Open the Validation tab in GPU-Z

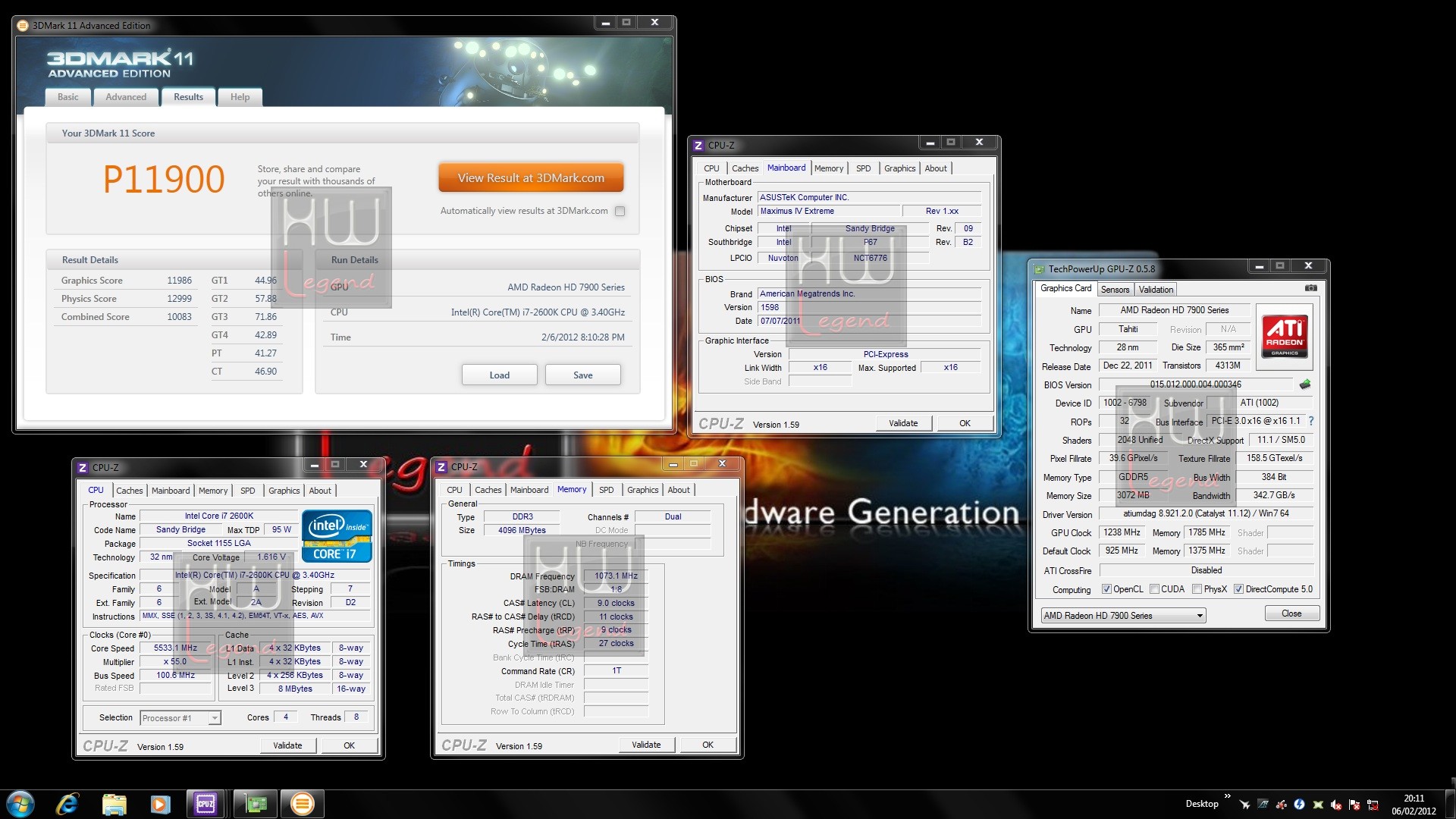pos(1156,290)
